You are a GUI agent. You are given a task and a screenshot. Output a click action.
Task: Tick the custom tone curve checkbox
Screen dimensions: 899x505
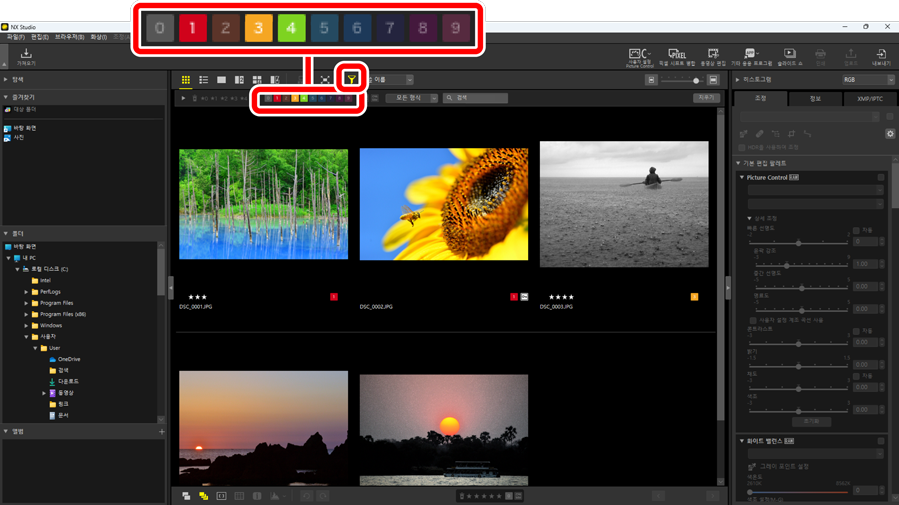753,320
